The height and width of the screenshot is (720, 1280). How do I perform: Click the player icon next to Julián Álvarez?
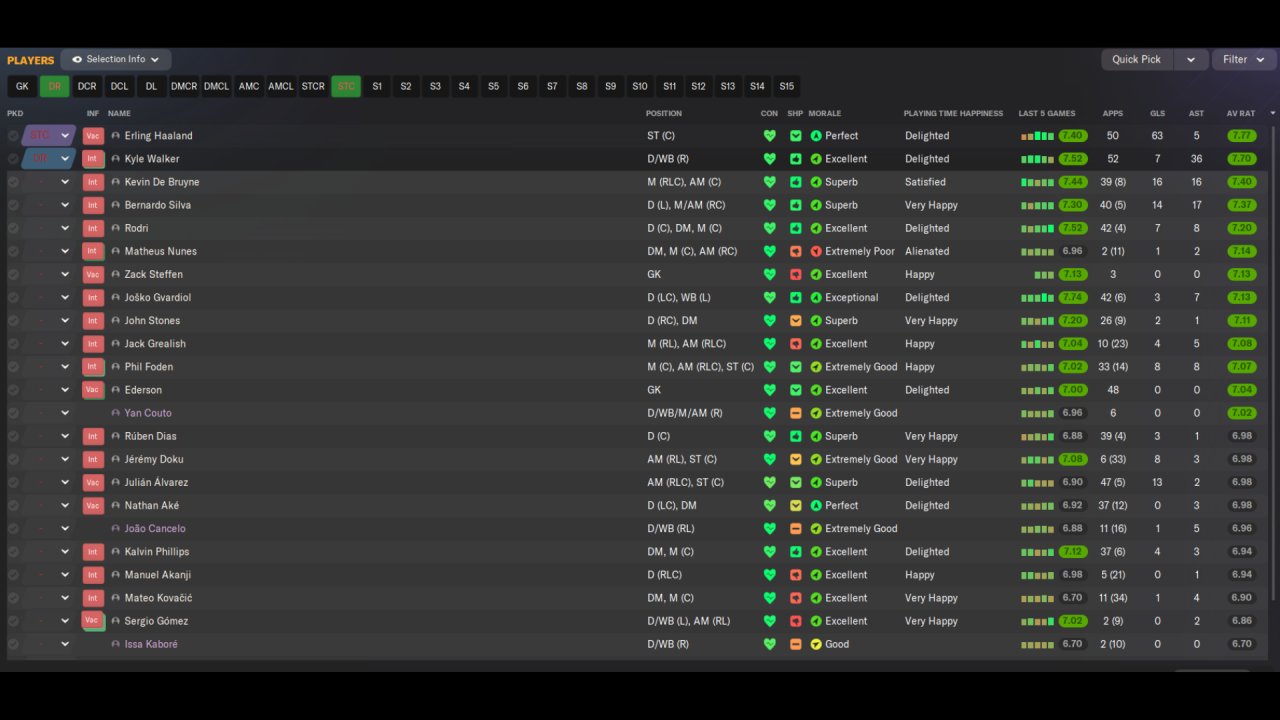(116, 482)
